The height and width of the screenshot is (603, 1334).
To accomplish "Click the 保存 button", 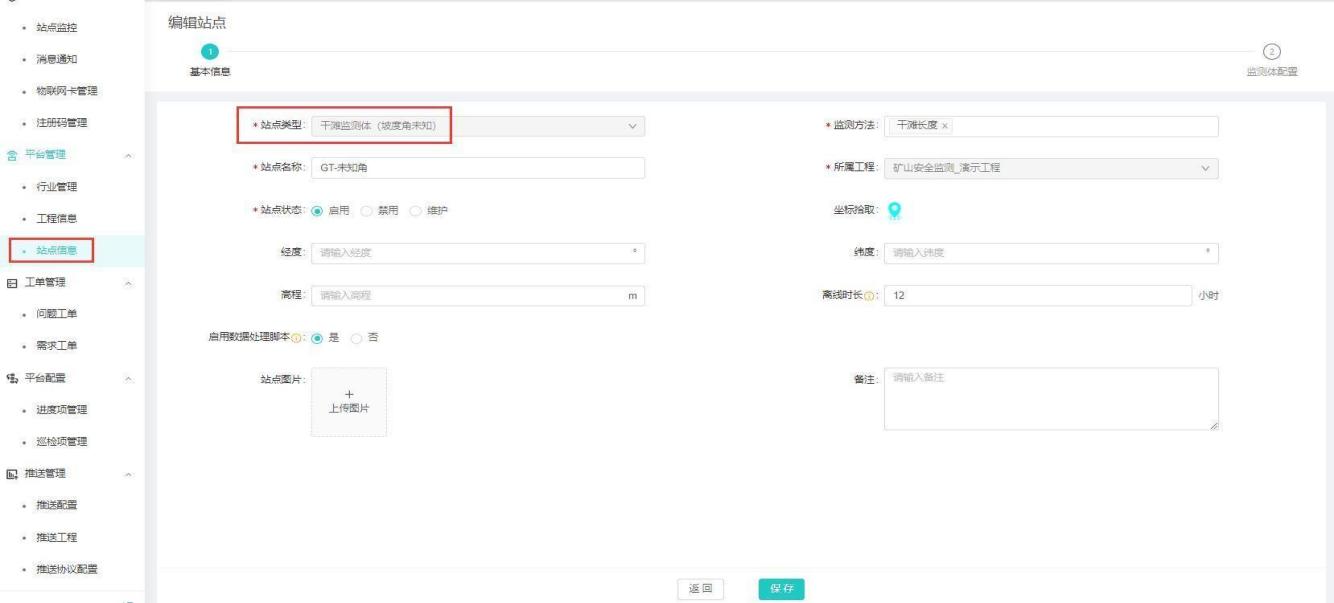I will [781, 589].
